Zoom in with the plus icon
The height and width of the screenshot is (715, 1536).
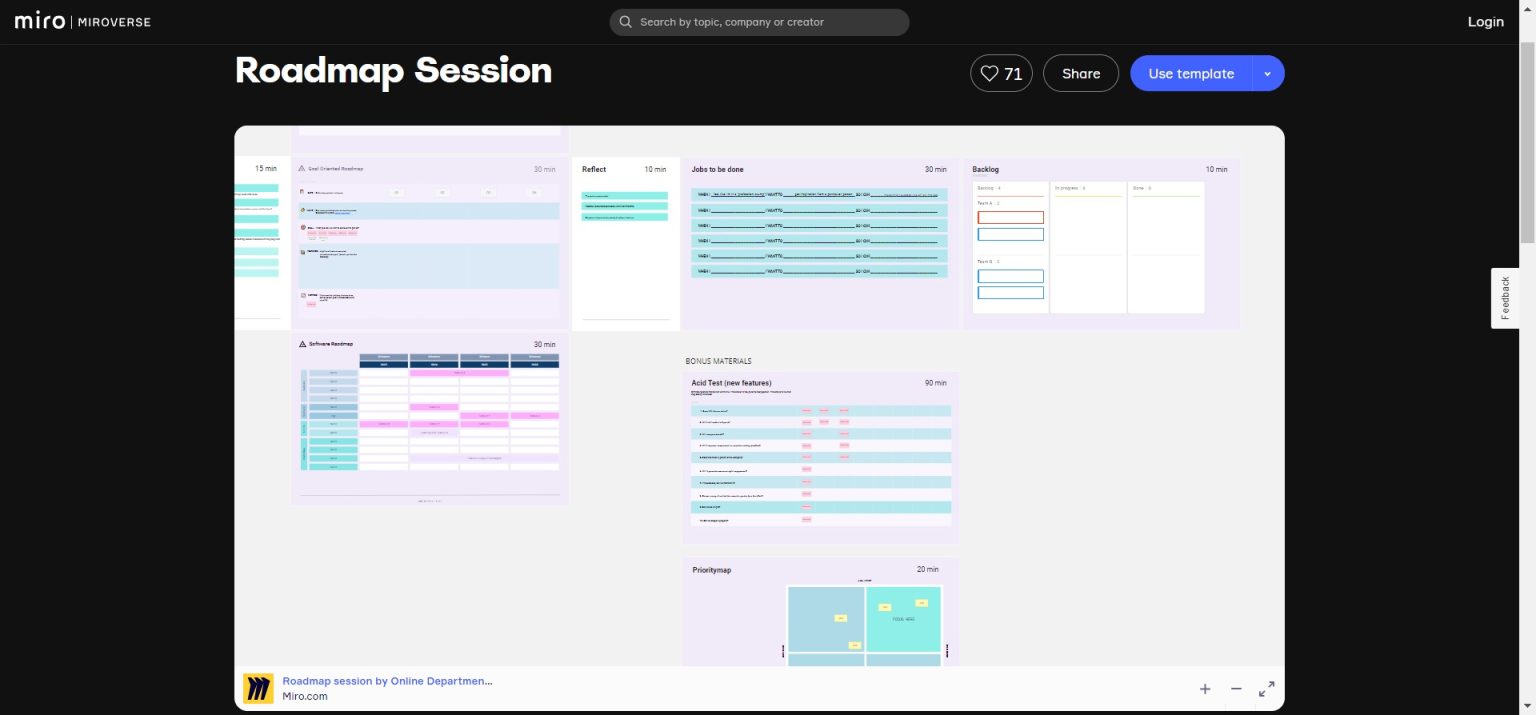click(x=1205, y=689)
